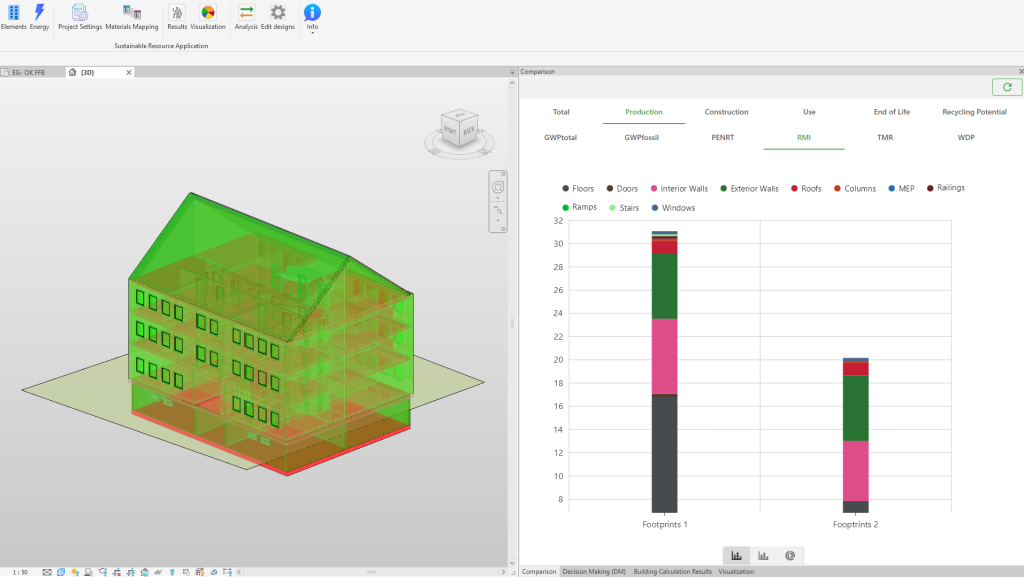
Task: Expand the Info dropdown in ribbon
Action: 312,32
